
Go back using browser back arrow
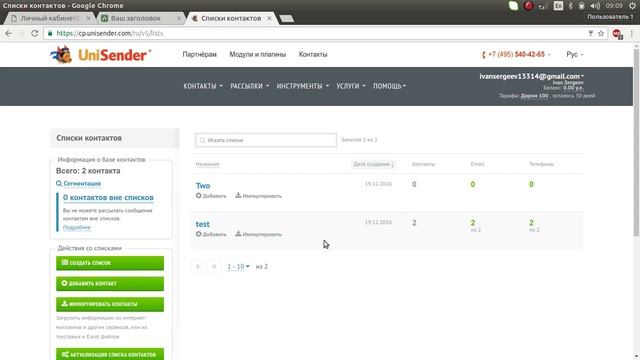click(x=9, y=33)
